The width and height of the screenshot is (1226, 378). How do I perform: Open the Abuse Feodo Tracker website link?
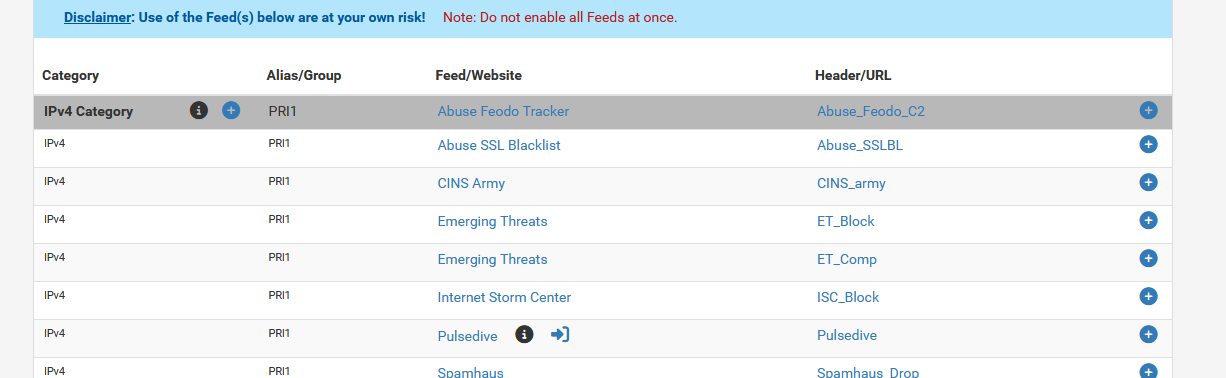(x=503, y=111)
